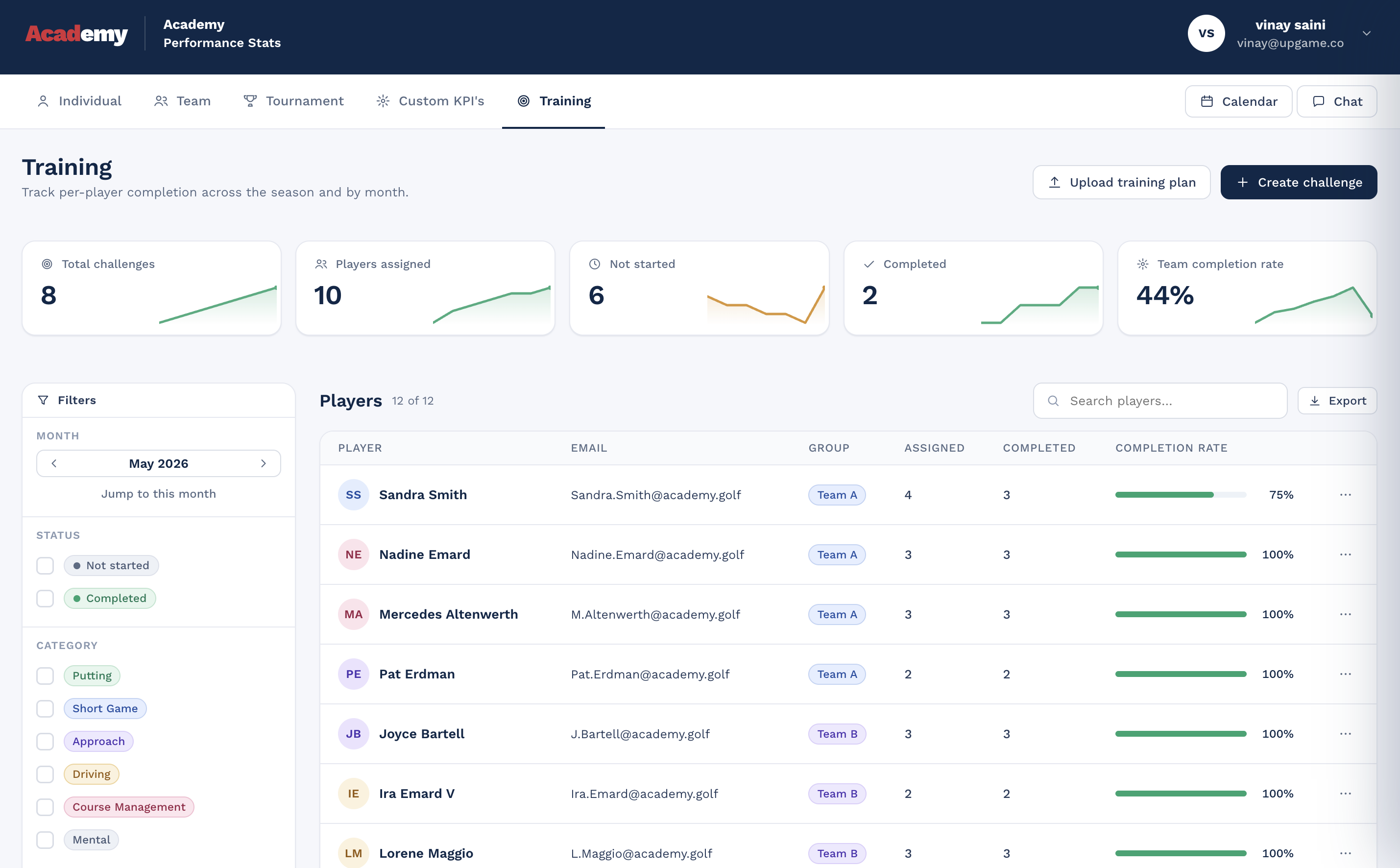Click the Filters funnel icon
This screenshot has height=868, width=1400.
pos(43,400)
